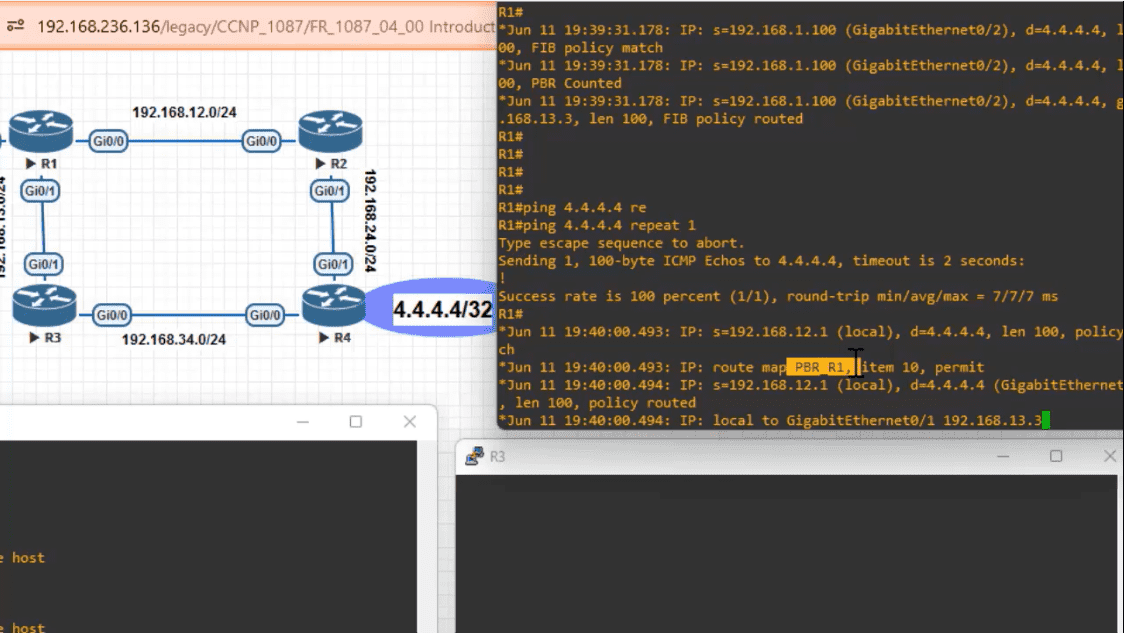Click the PuTTY icon in the R3 title bar
1124x633 pixels.
pos(473,455)
